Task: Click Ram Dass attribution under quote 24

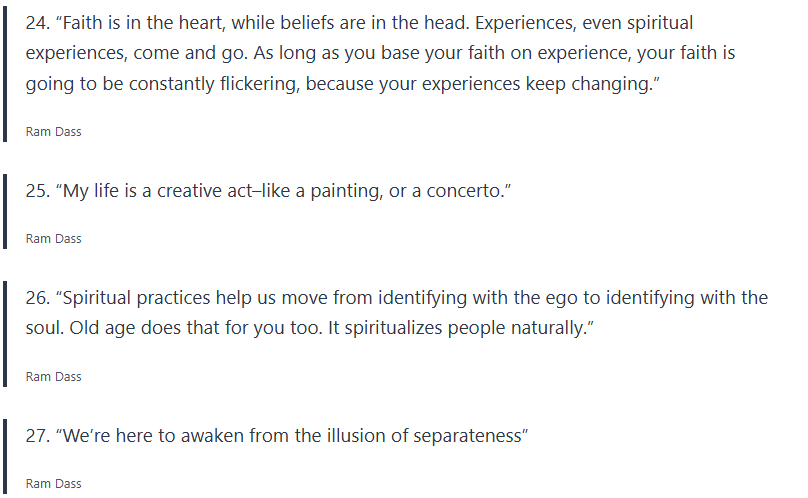Action: coord(53,131)
